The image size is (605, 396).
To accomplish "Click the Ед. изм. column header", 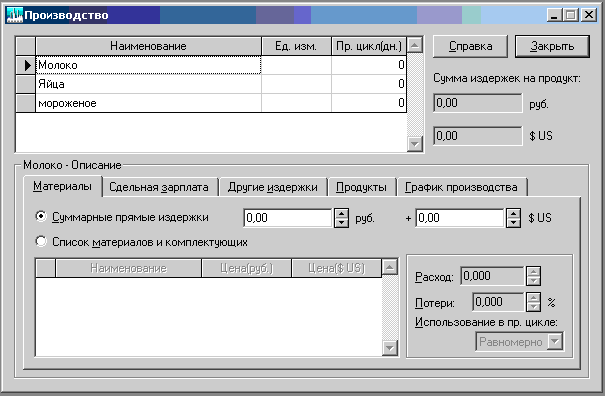I will click(x=296, y=46).
